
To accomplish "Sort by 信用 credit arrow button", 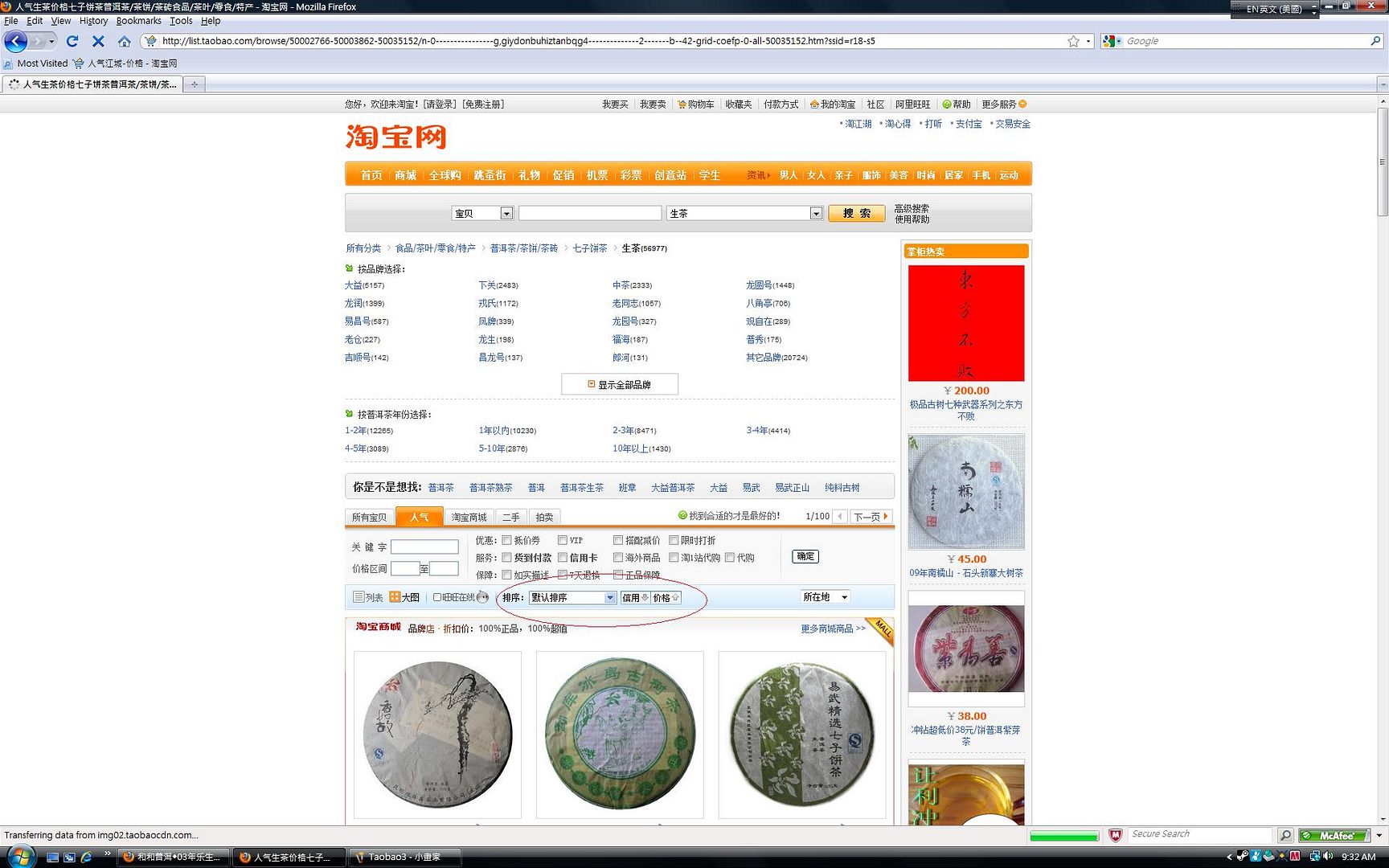I will click(x=635, y=597).
